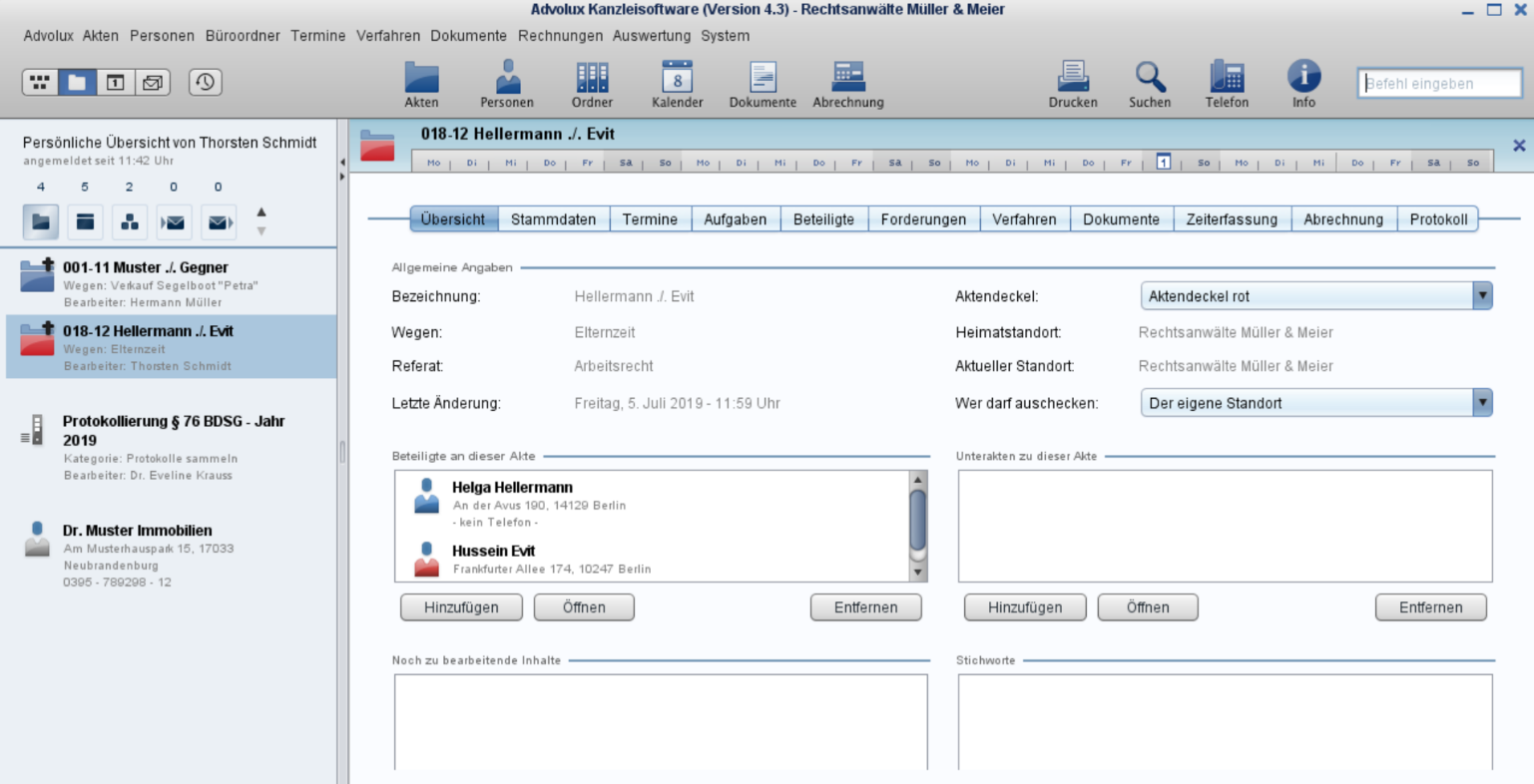Open the Dokumente toolbar icon
This screenshot has width=1534, height=784.
point(763,84)
